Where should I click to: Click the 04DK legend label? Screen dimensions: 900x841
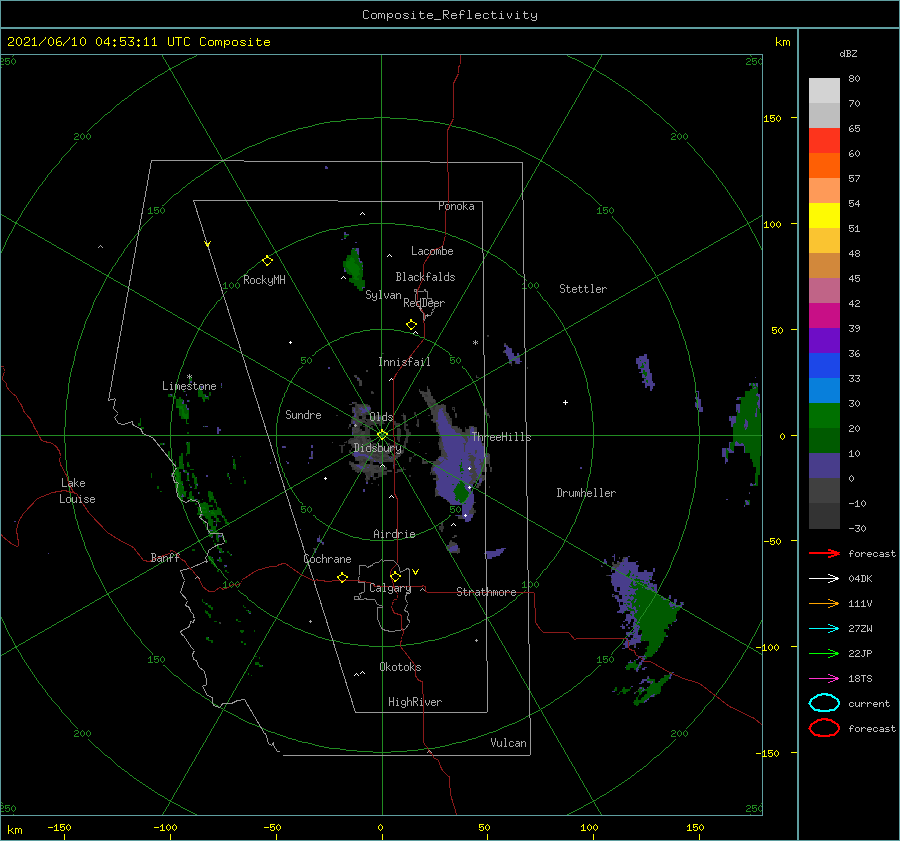click(x=860, y=579)
